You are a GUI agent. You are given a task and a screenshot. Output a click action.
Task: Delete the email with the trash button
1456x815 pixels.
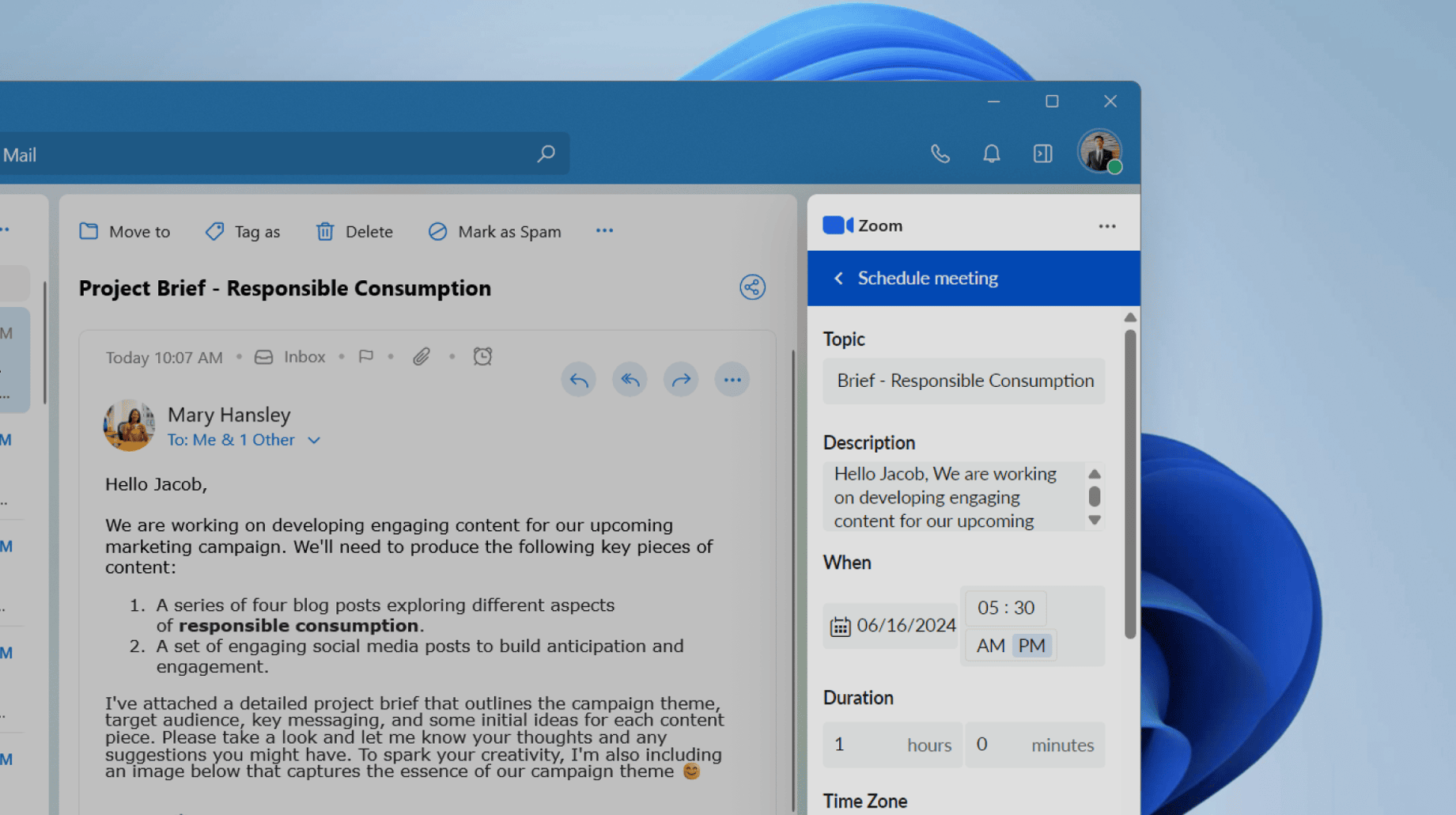tap(354, 231)
